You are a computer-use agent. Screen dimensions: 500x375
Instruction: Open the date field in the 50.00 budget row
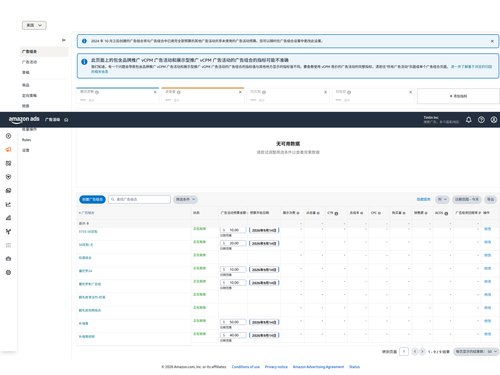click(x=264, y=322)
